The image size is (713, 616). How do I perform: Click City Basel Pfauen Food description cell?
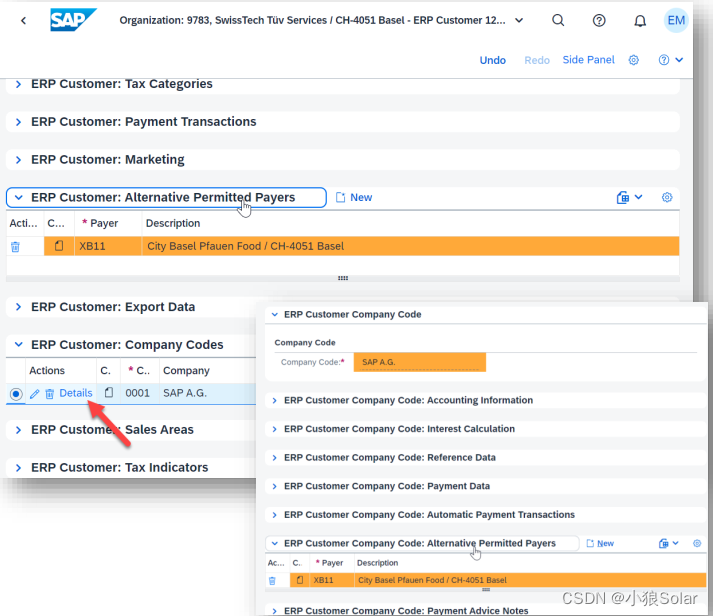[411, 246]
